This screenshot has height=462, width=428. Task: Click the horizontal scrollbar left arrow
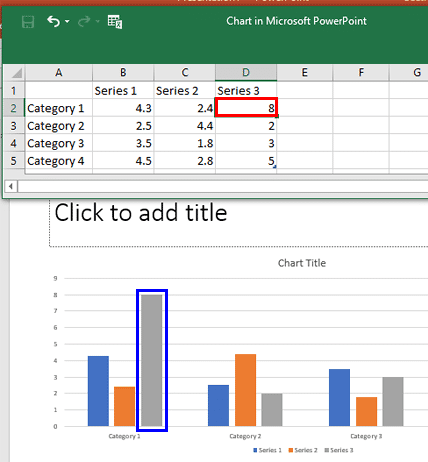click(11, 186)
